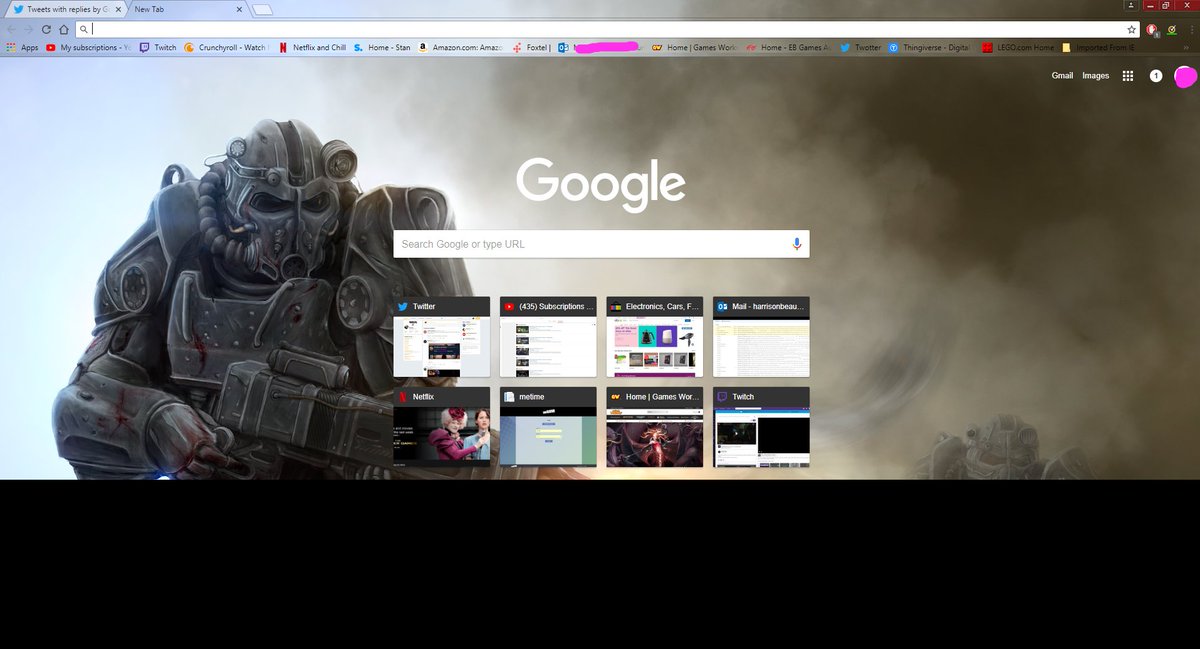Open the 'metime' most-visited tile

tap(548, 427)
